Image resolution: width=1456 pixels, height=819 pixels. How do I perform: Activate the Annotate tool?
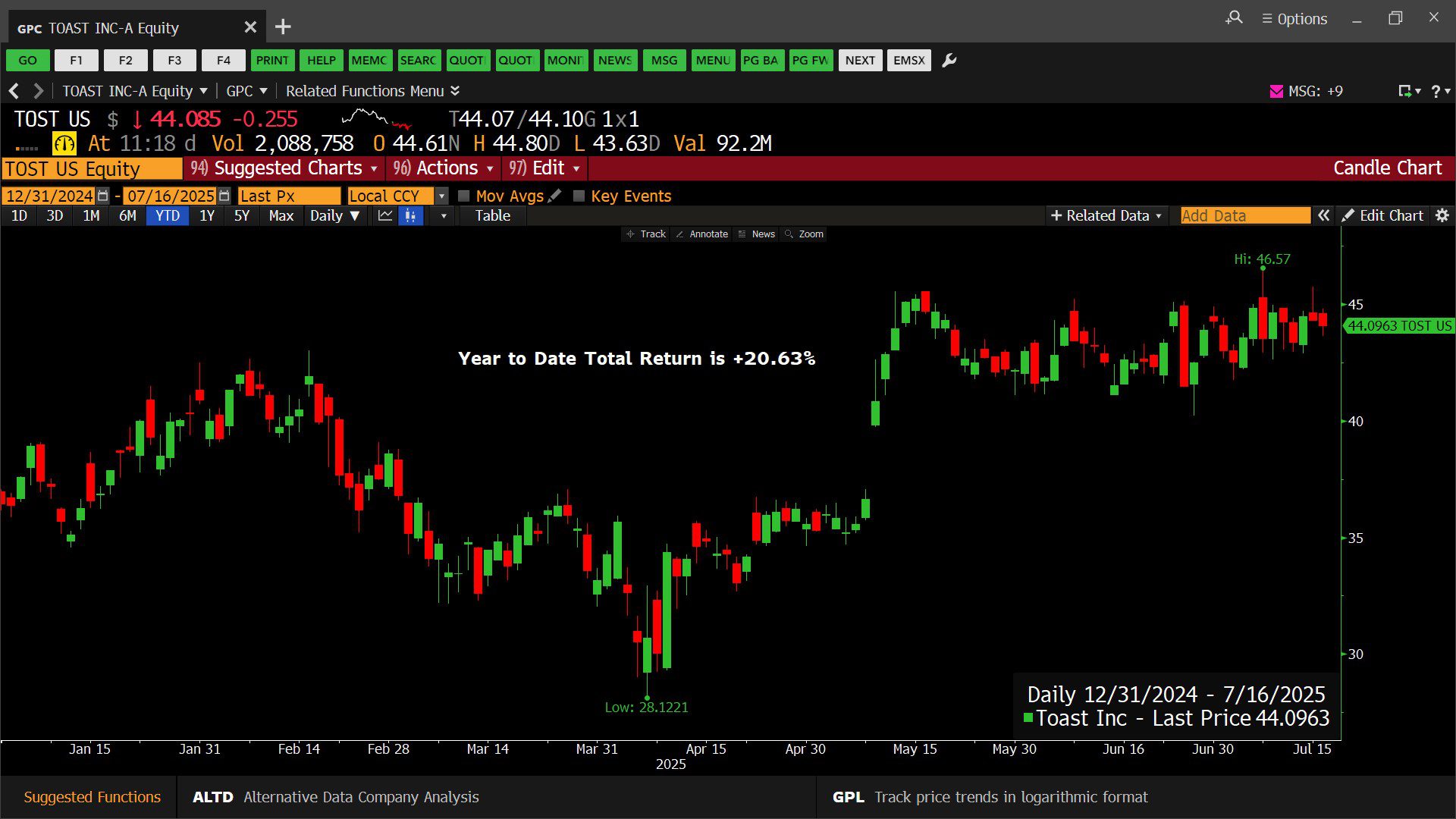tap(702, 234)
